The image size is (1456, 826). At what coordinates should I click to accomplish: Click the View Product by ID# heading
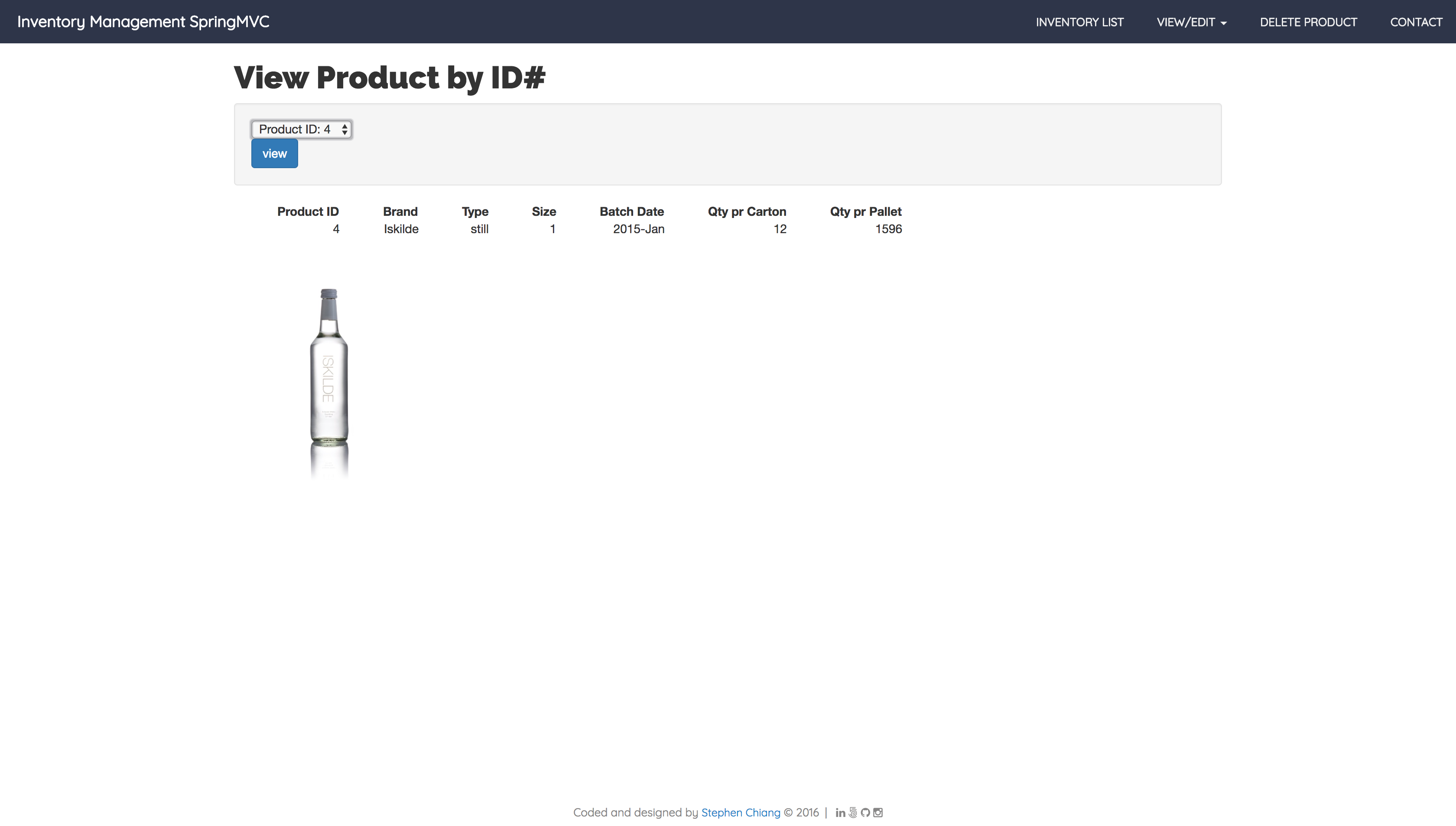[x=389, y=77]
